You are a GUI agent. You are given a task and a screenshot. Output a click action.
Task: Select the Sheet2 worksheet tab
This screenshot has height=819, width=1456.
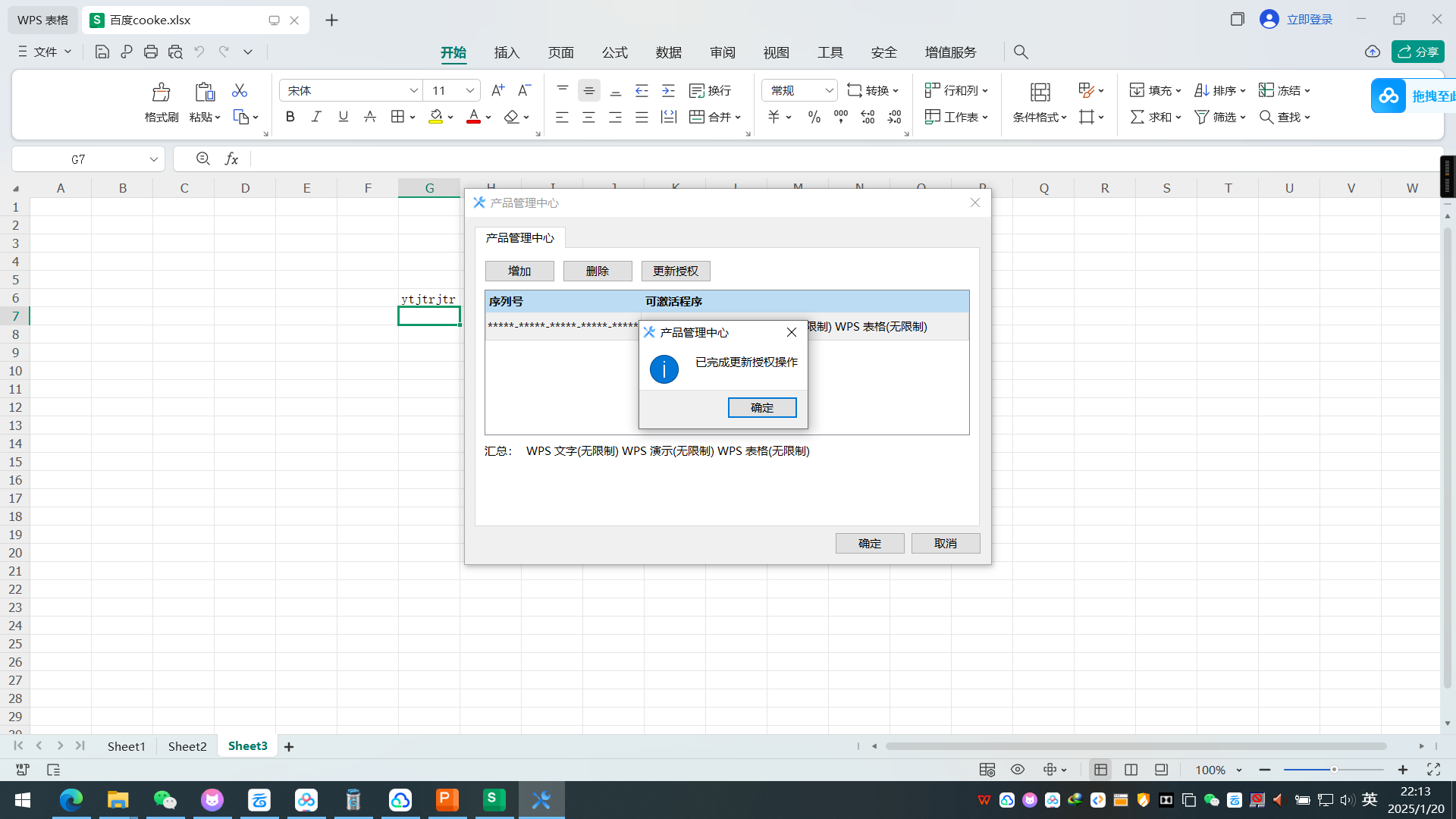coord(187,746)
